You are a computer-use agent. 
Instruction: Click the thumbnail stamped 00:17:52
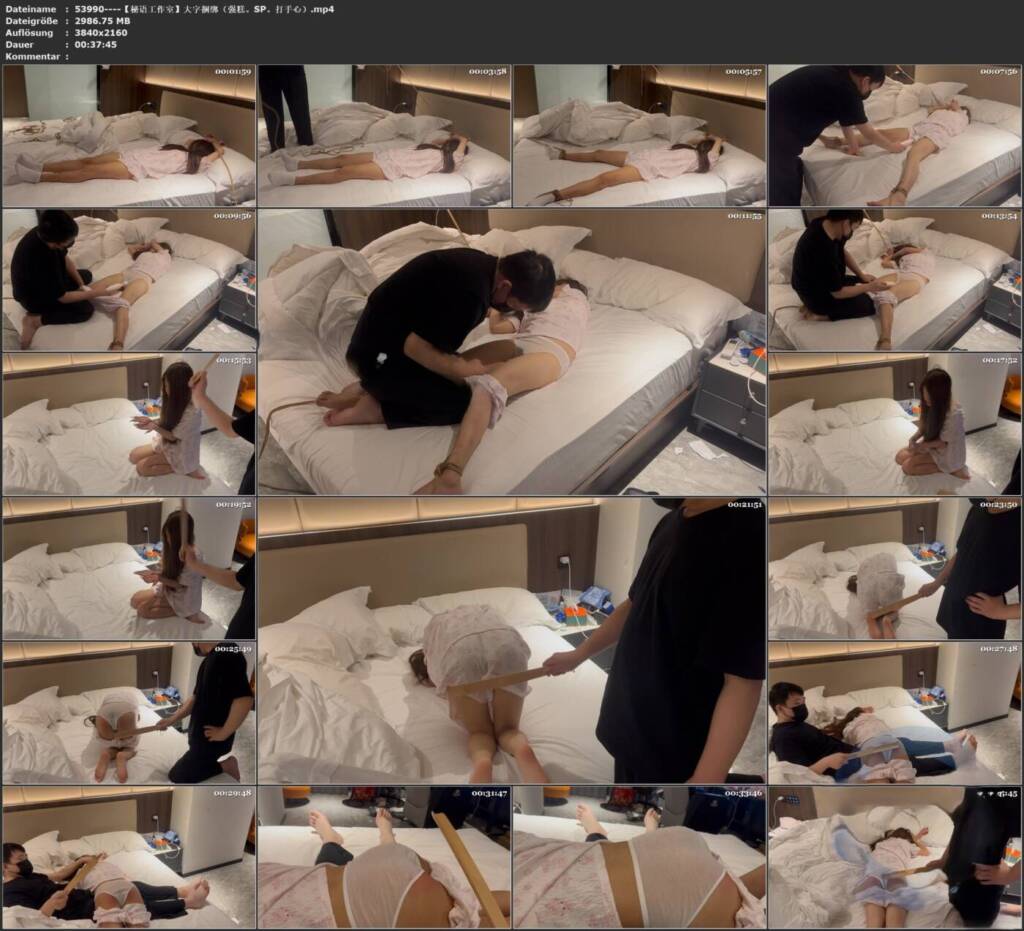[895, 424]
